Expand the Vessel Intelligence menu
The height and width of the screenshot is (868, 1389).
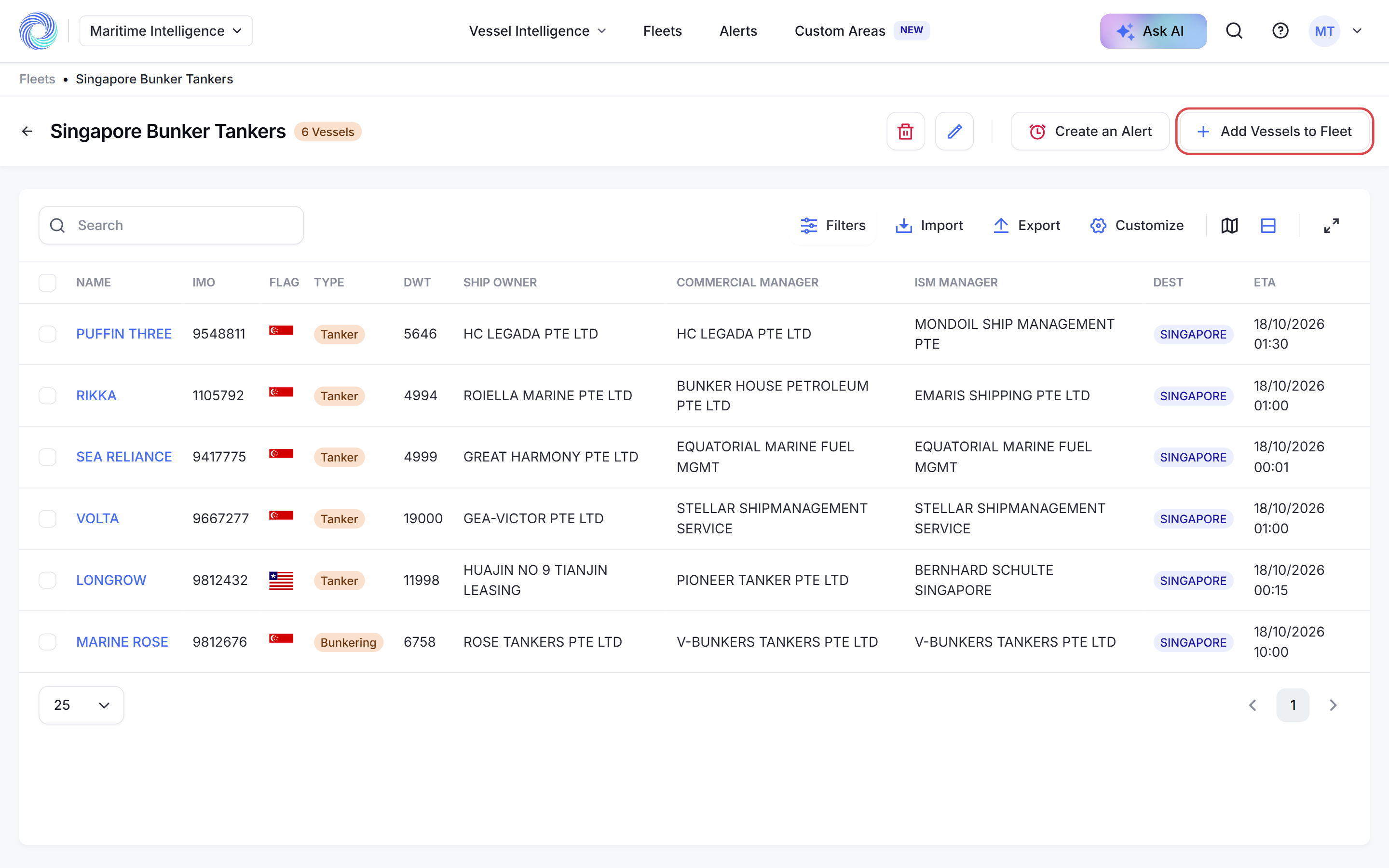(537, 31)
